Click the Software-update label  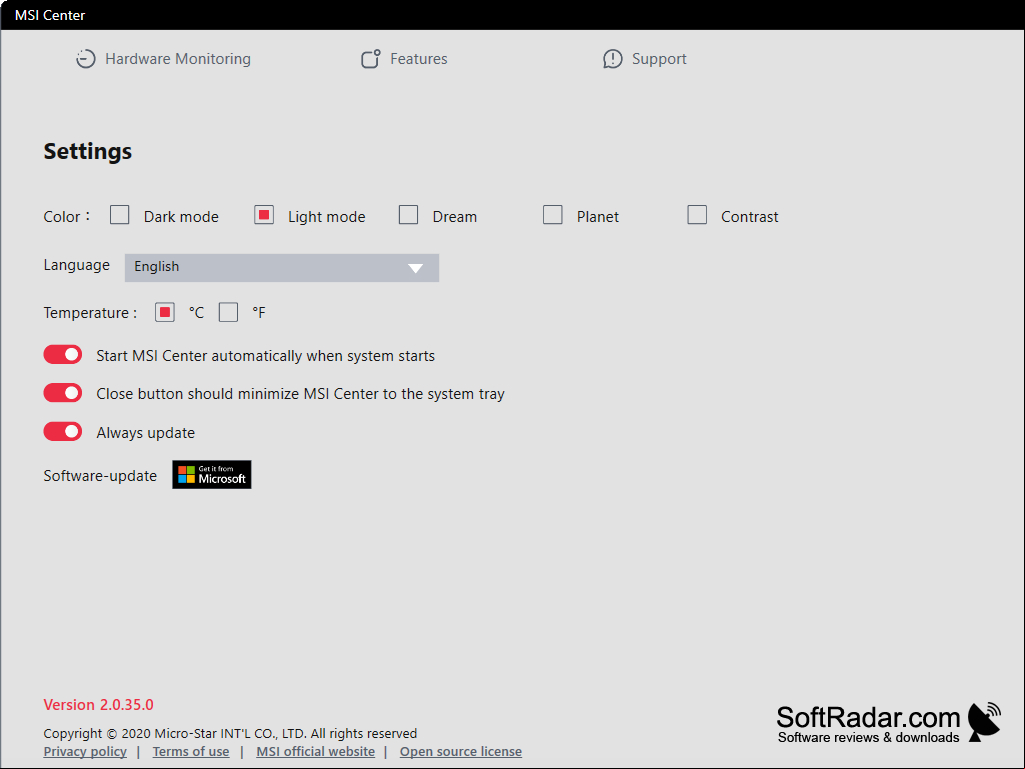[100, 475]
